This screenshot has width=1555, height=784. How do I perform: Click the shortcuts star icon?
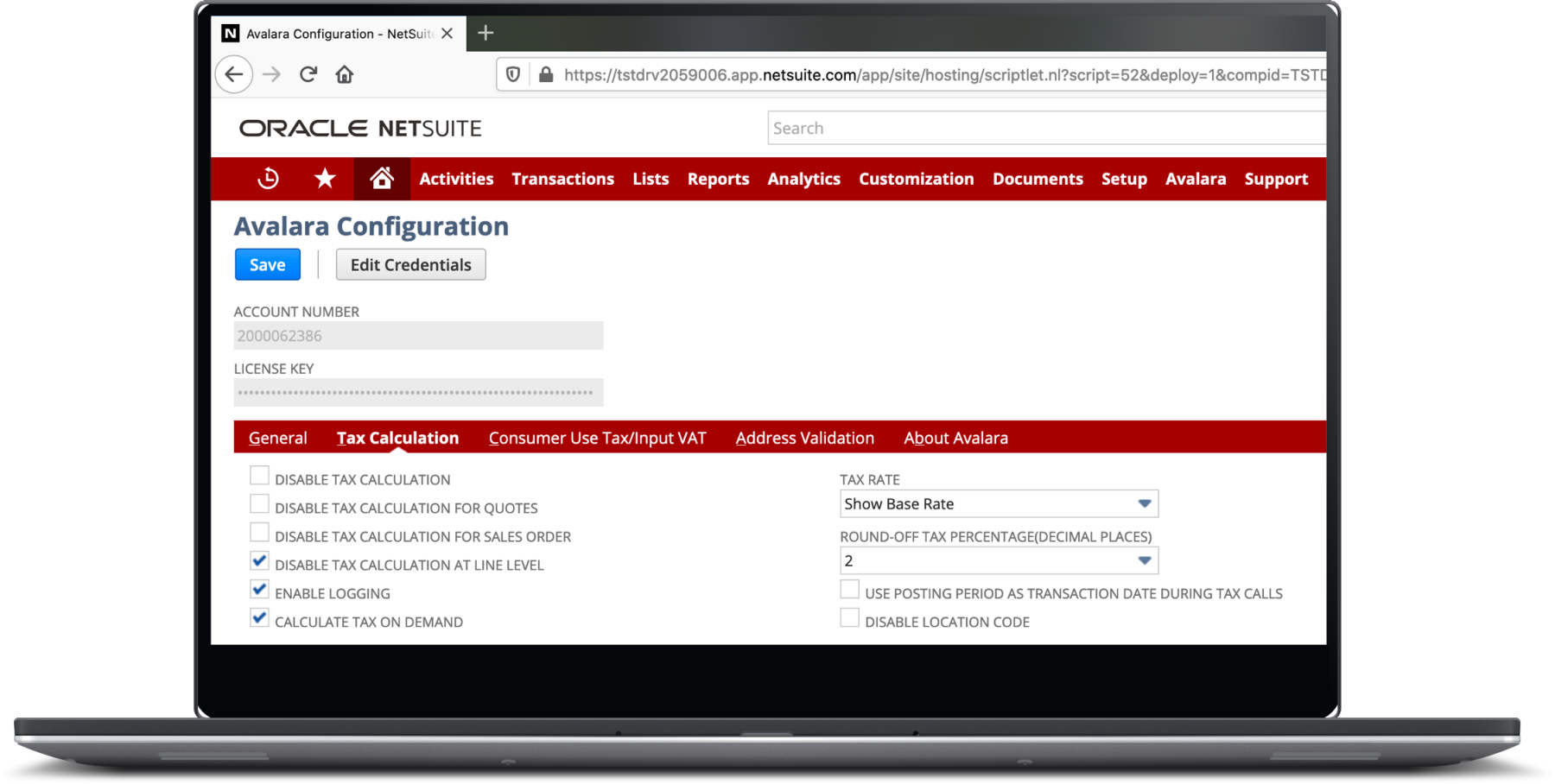click(x=325, y=178)
